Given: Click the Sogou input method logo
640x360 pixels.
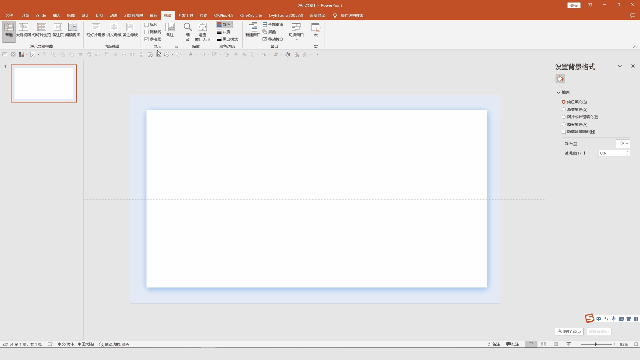Looking at the screenshot, I should point(589,318).
